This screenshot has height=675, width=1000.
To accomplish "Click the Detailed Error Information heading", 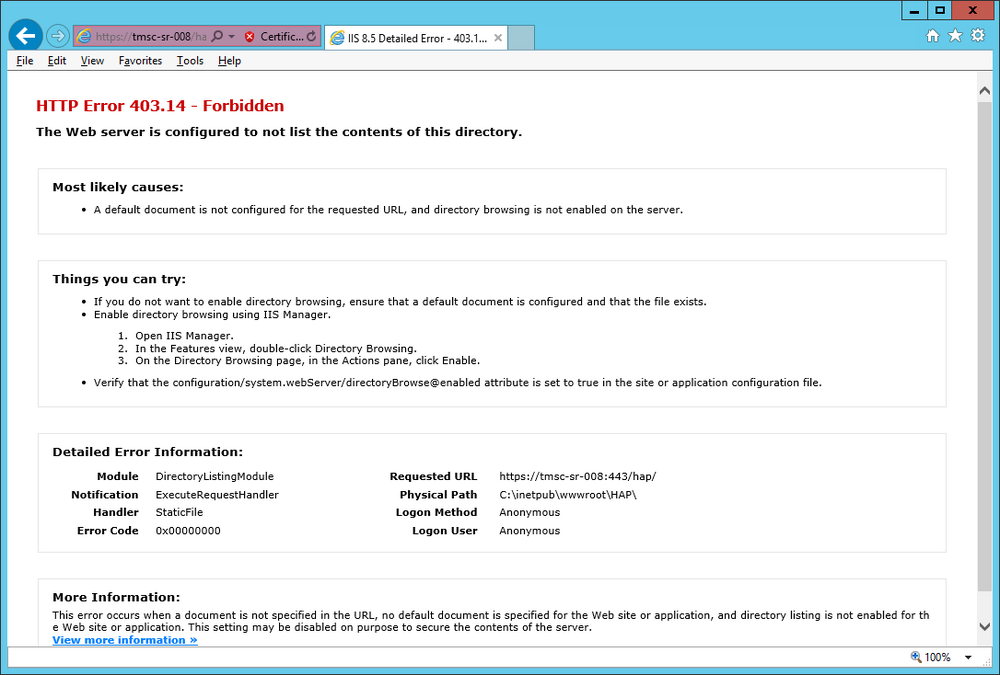I will [x=147, y=452].
